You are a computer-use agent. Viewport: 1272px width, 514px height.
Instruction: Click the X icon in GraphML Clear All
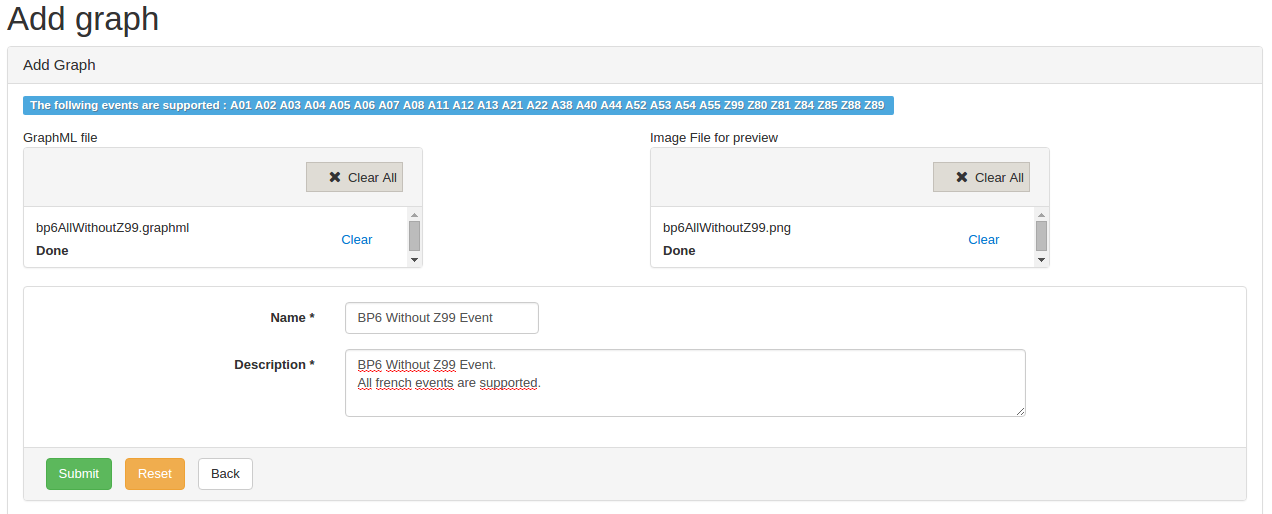335,177
